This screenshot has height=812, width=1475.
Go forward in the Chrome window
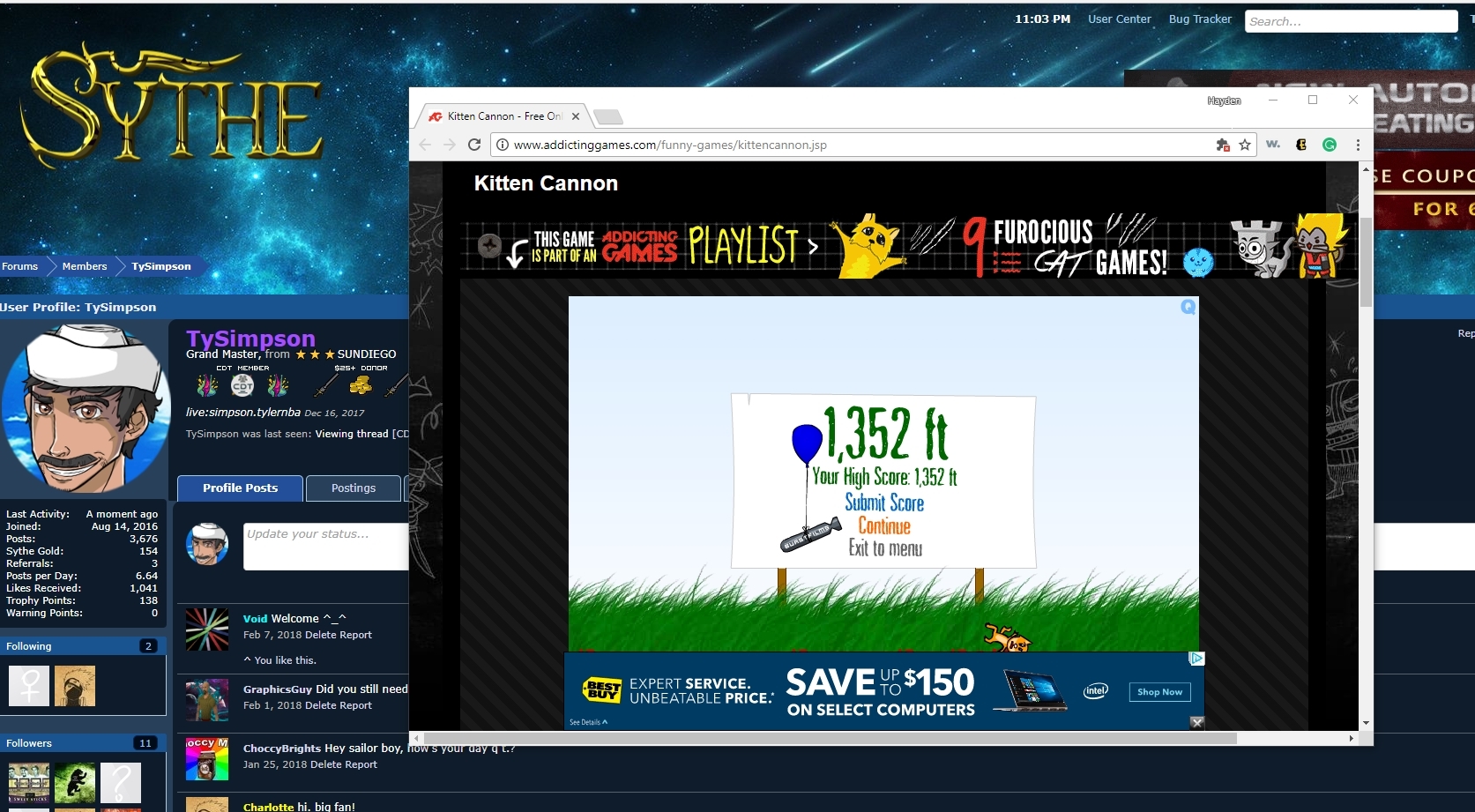[x=450, y=145]
